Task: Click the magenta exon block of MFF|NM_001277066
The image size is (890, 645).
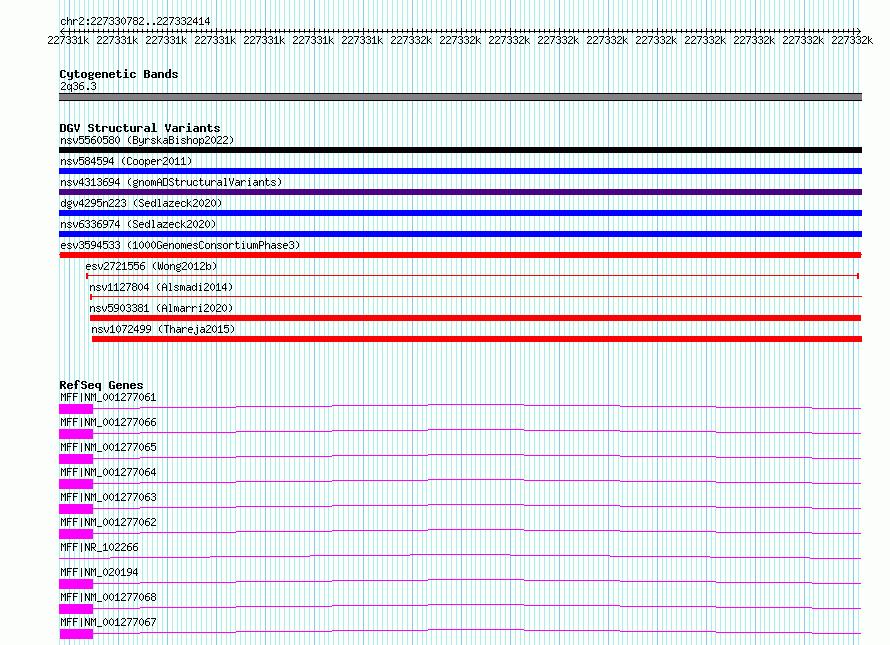Action: 76,434
